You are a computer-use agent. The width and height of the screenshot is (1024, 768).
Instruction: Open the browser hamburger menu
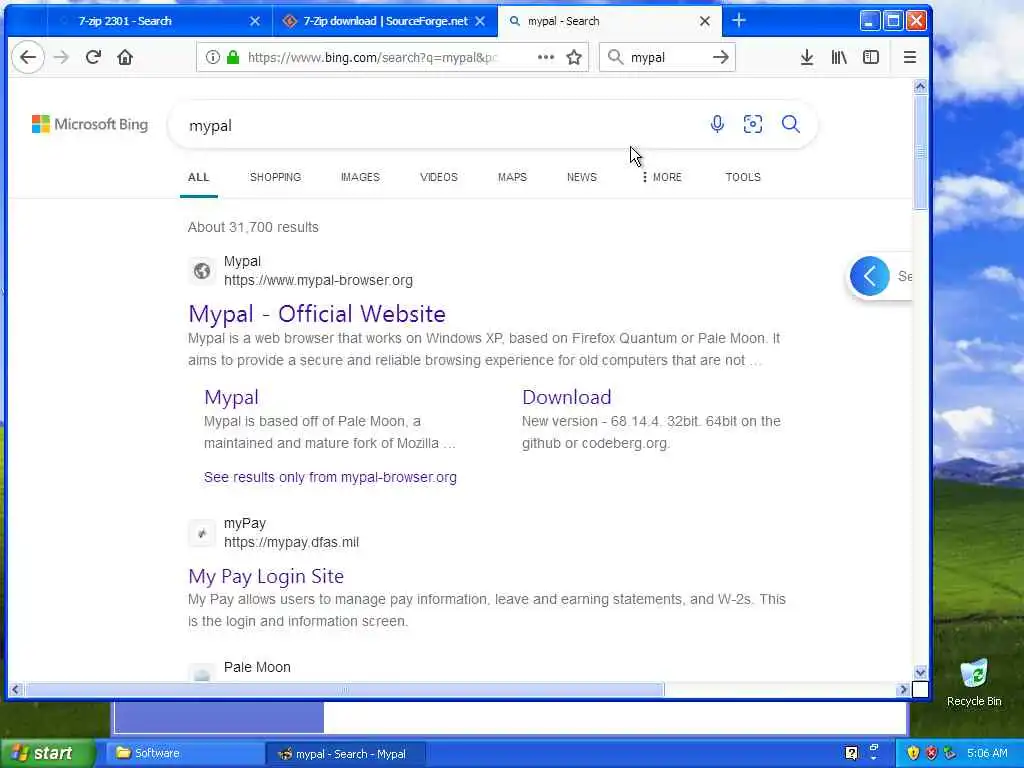tap(909, 57)
